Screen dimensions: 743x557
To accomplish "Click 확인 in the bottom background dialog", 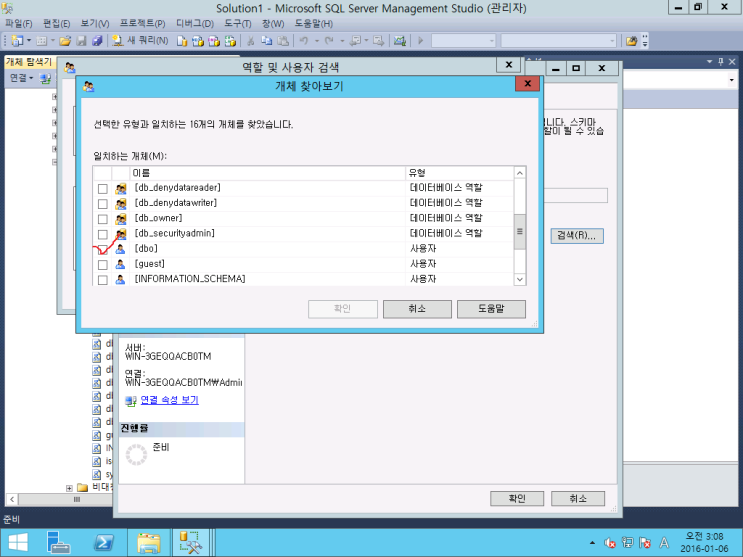I will pyautogui.click(x=517, y=498).
